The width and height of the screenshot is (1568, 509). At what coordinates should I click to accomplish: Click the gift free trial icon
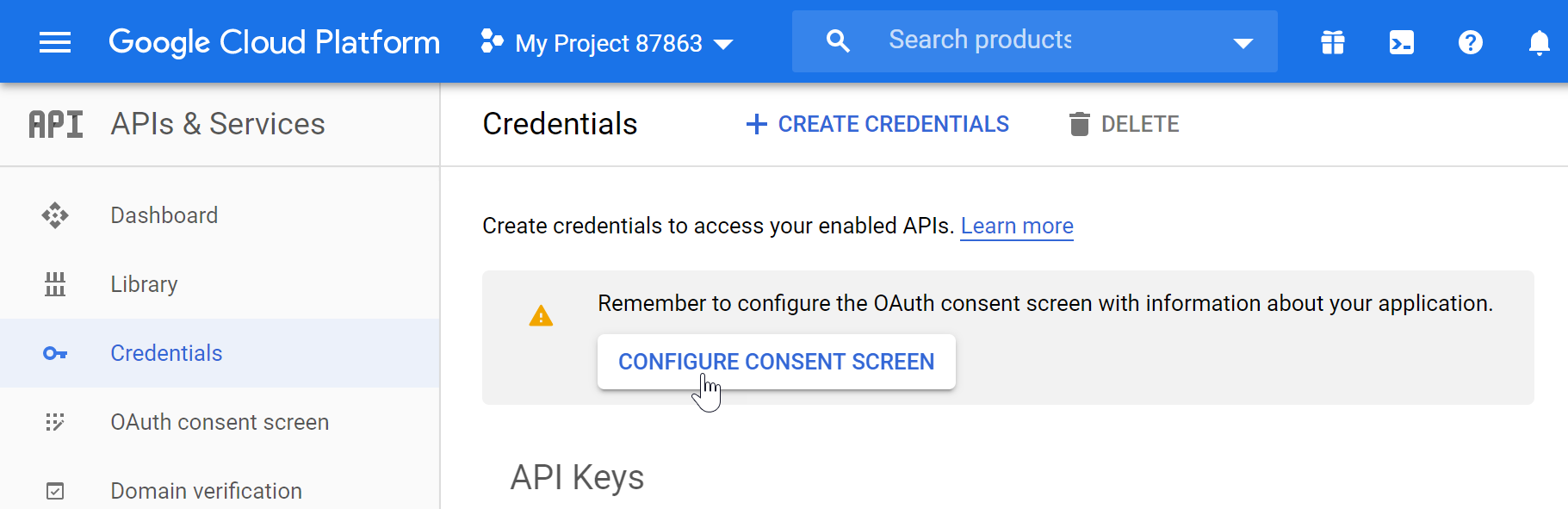[x=1333, y=42]
